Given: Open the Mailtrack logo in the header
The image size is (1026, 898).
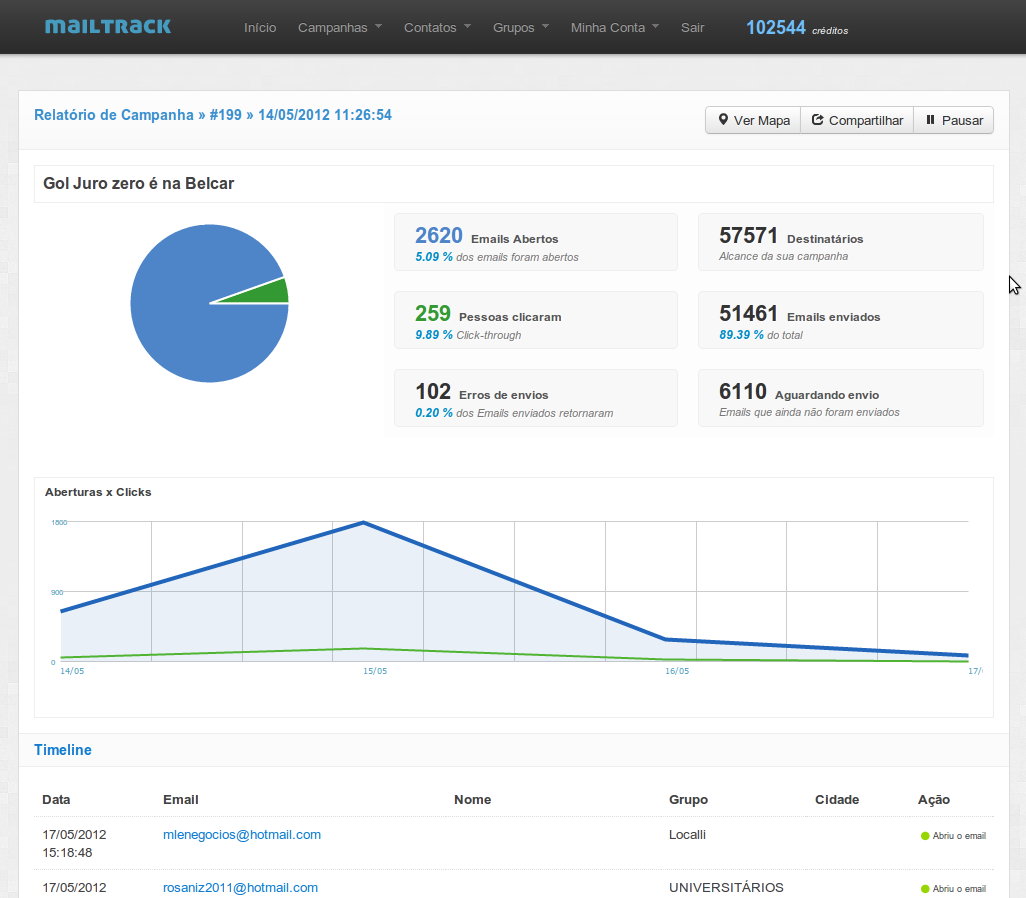Looking at the screenshot, I should coord(107,27).
